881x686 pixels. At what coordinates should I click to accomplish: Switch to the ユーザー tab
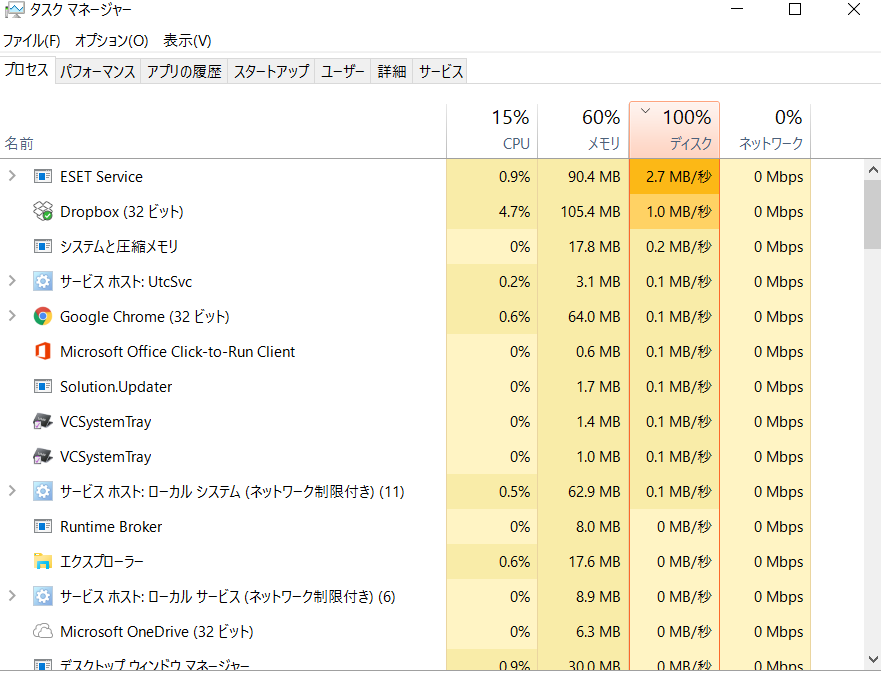tap(343, 71)
